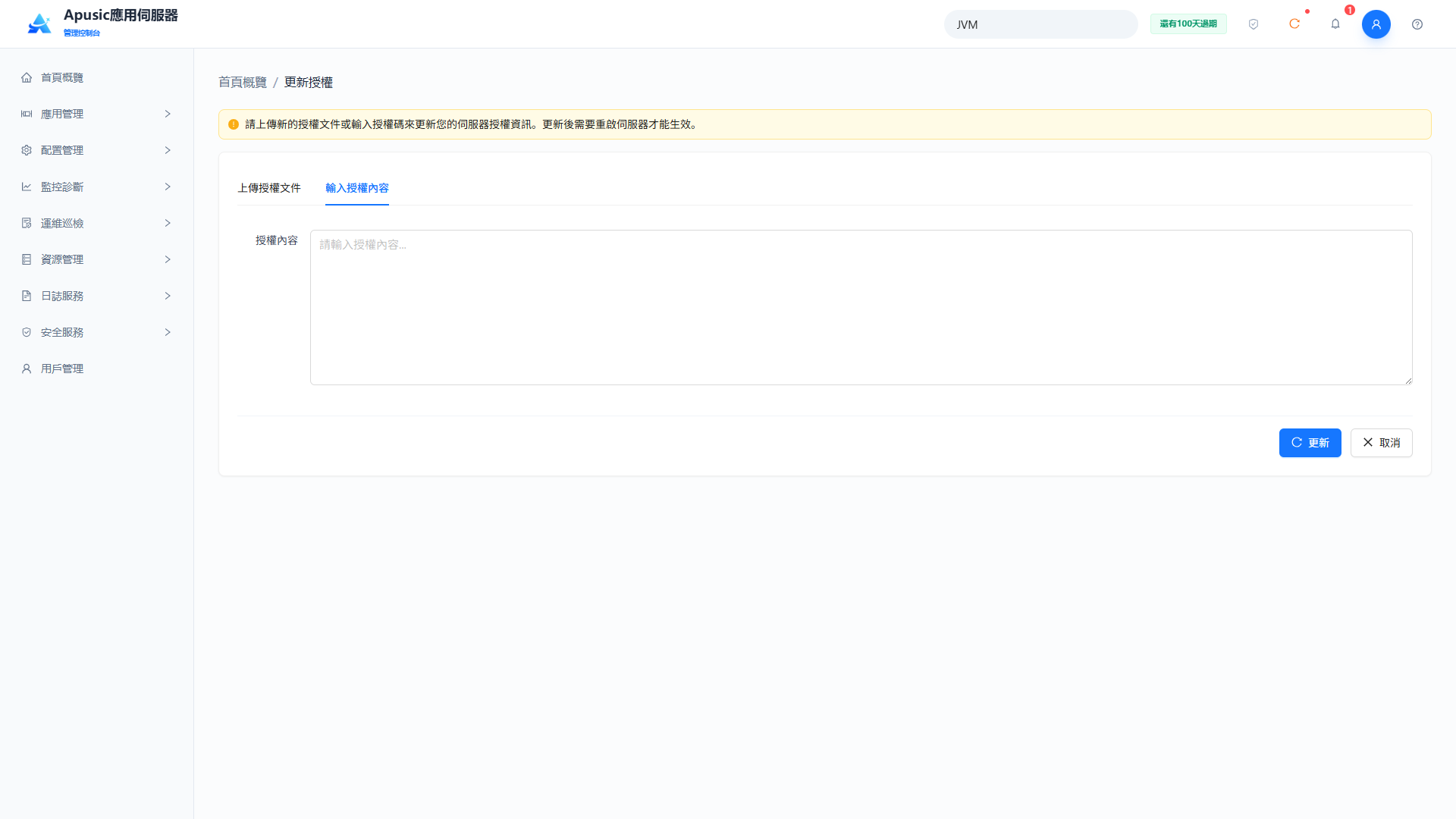Image resolution: width=1456 pixels, height=819 pixels.
Task: Open the user avatar menu
Action: pos(1376,24)
